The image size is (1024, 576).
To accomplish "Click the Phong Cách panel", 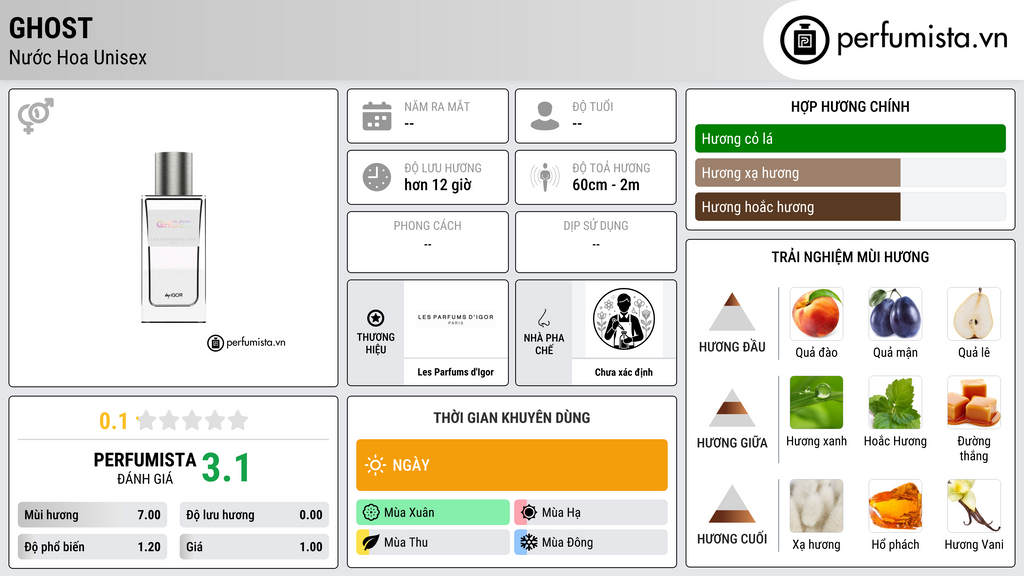I will point(428,242).
